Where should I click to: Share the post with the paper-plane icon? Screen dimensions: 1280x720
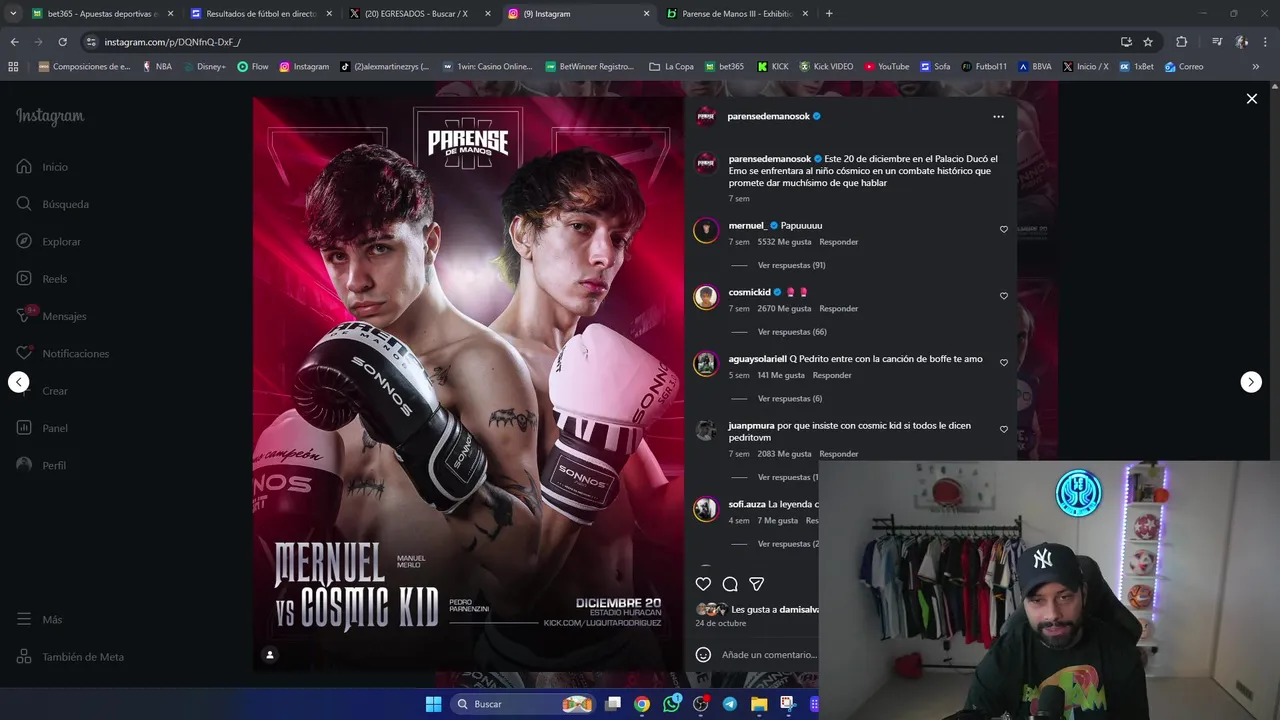point(757,584)
